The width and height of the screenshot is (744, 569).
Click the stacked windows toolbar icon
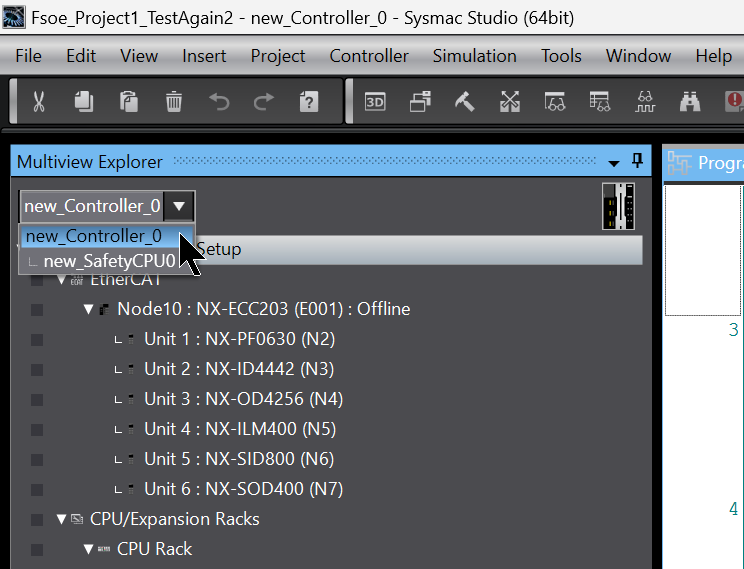click(x=420, y=102)
